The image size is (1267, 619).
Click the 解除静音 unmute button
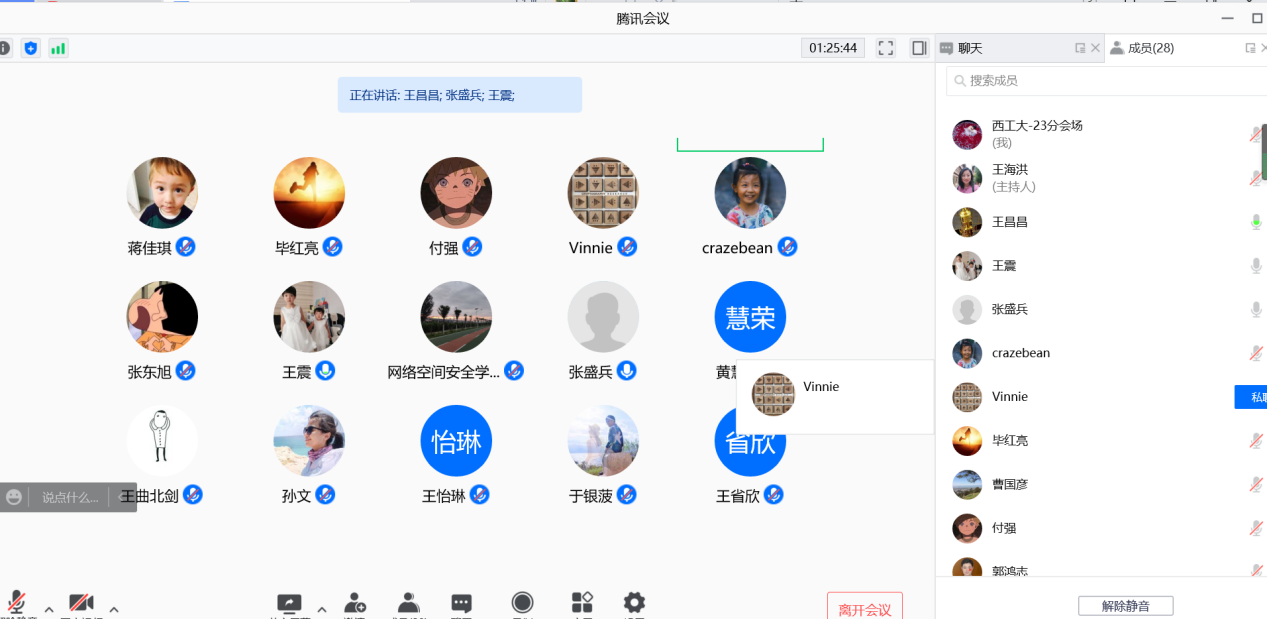(x=1125, y=606)
